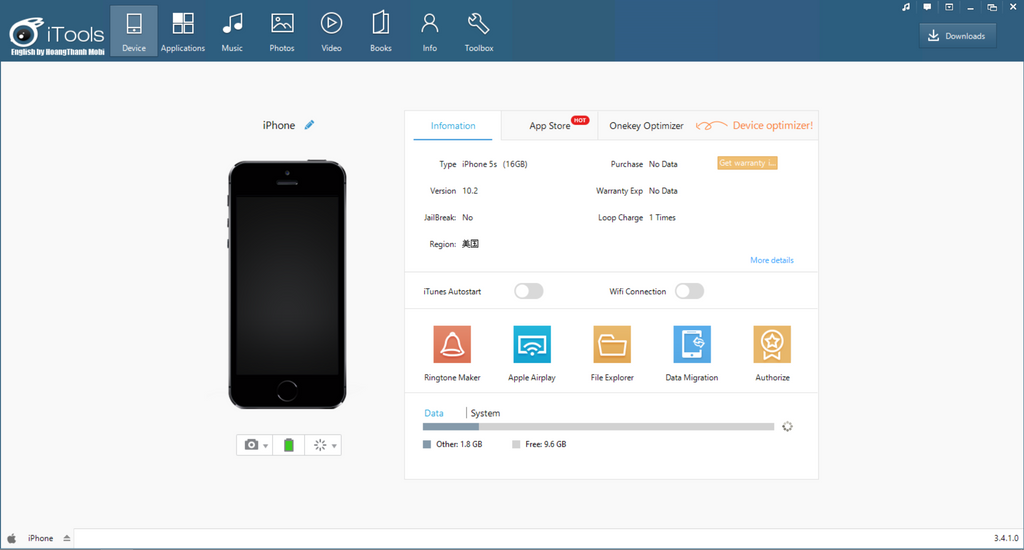Open the Toolbox section
The height and width of the screenshot is (550, 1024).
(479, 31)
